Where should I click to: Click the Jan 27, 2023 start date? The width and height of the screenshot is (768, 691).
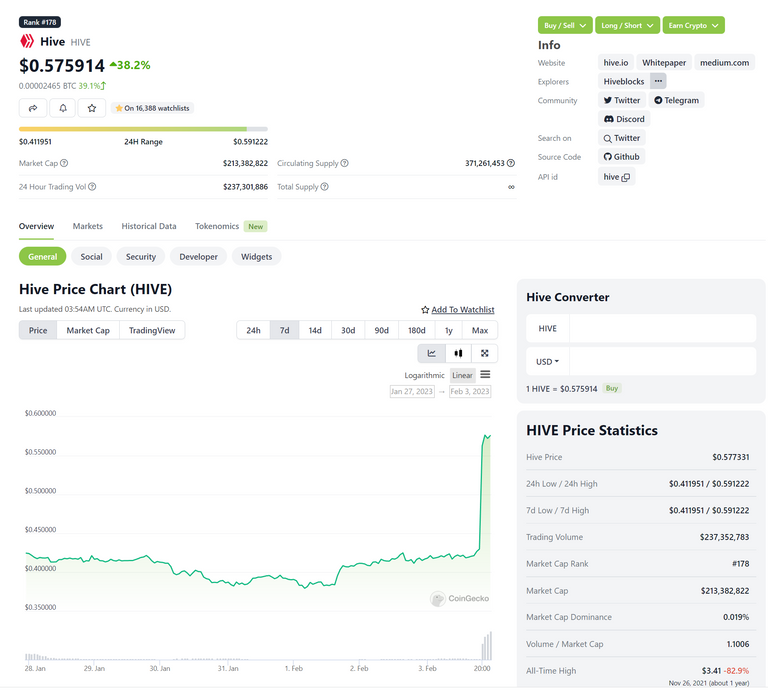(412, 392)
